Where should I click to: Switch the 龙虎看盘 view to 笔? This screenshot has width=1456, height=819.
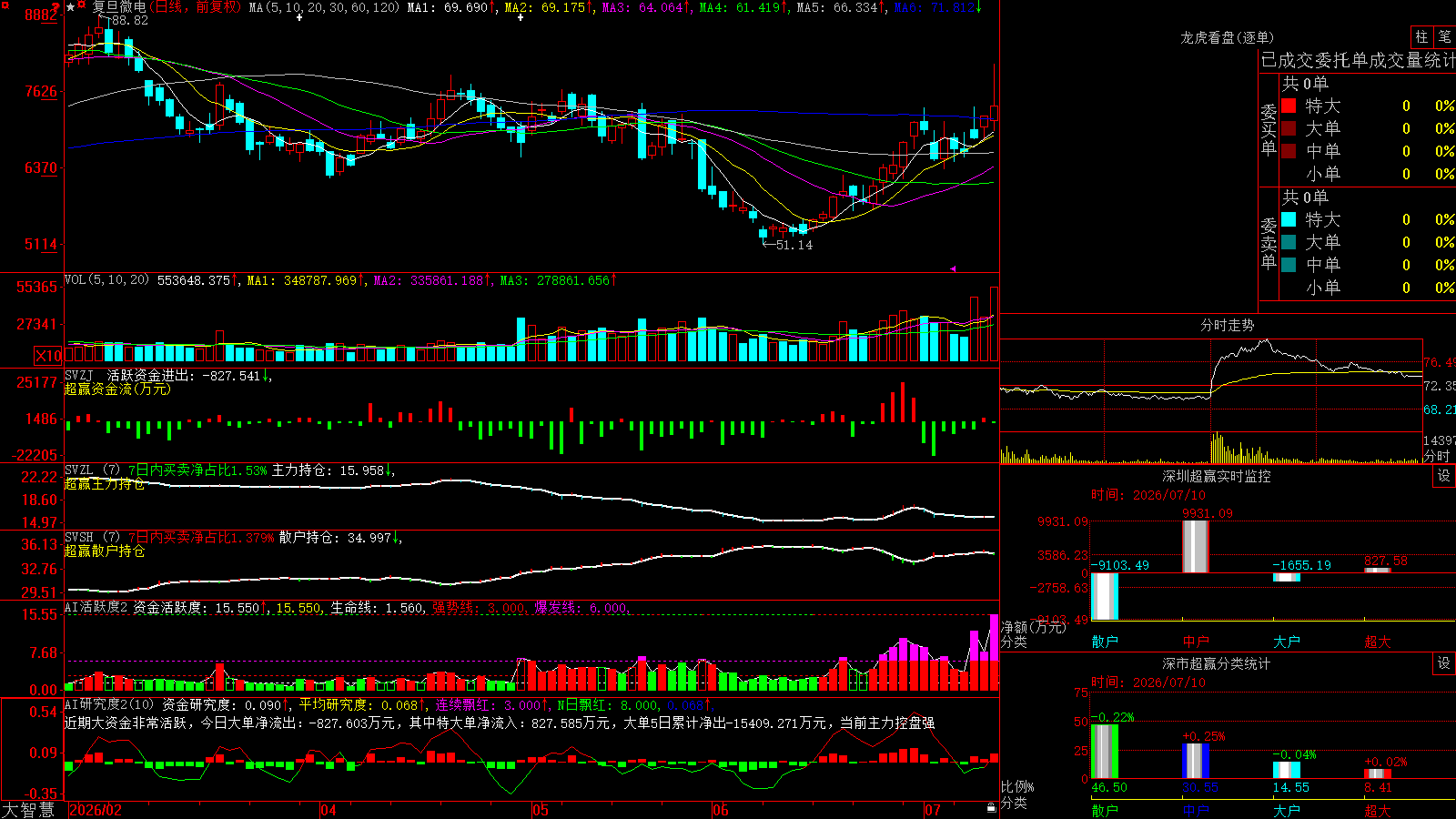point(1444,36)
